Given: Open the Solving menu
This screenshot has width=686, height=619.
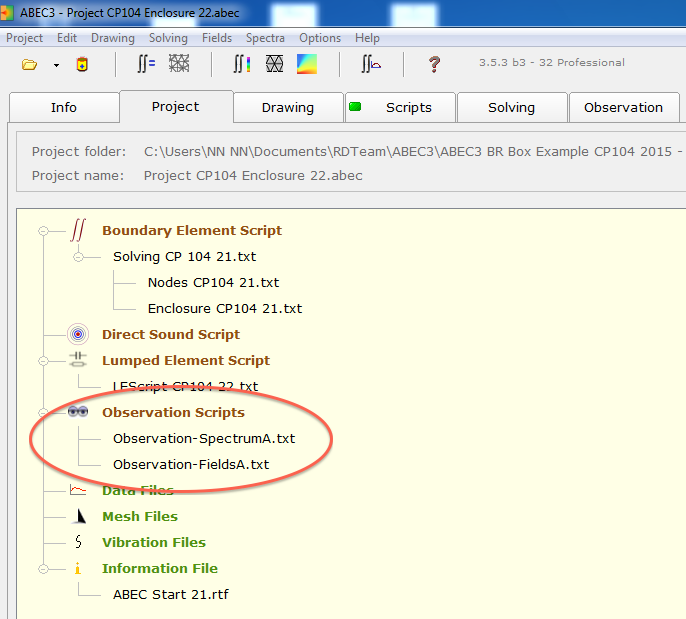Looking at the screenshot, I should 168,38.
